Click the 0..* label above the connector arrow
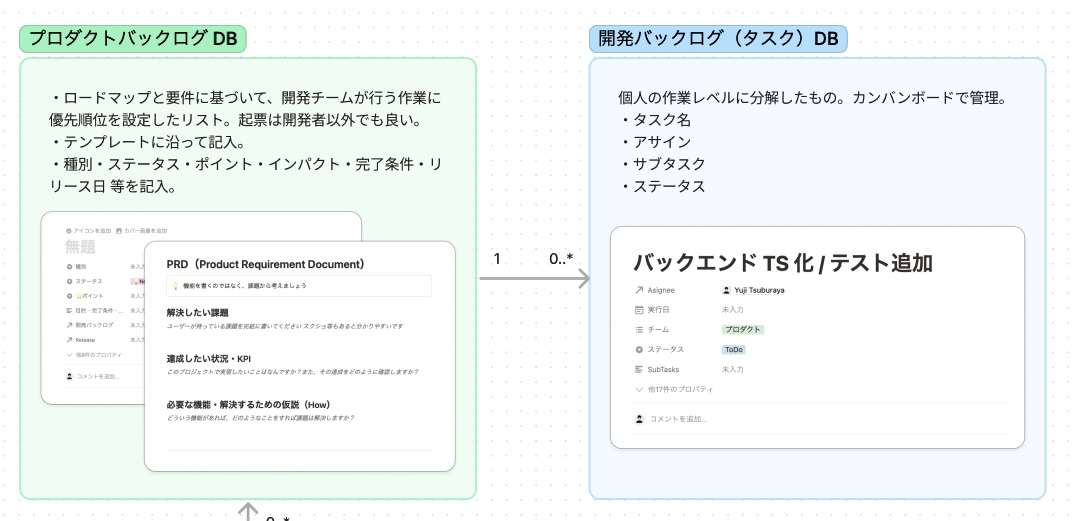Viewport: 1073px width, 521px height. [x=561, y=259]
